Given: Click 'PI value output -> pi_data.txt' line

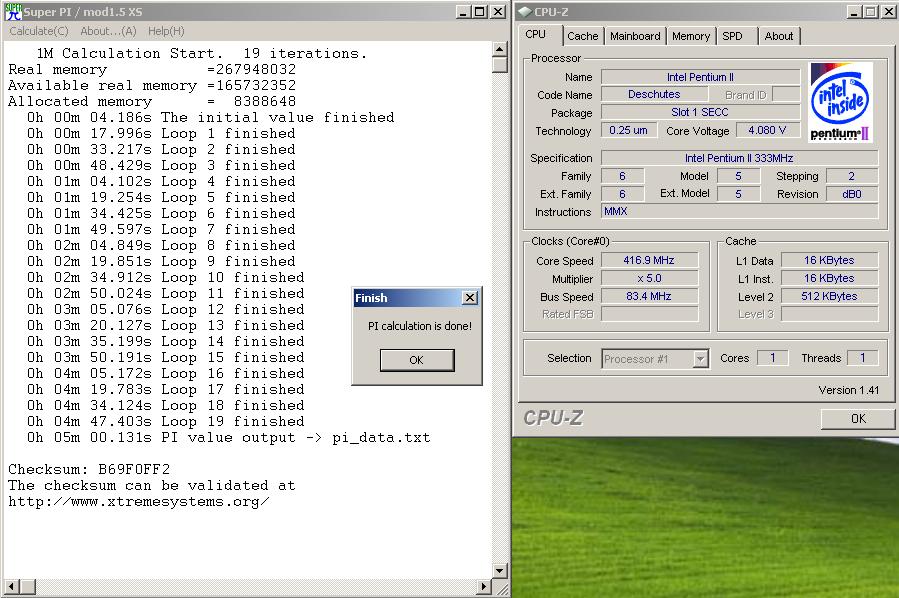Looking at the screenshot, I should 229,437.
